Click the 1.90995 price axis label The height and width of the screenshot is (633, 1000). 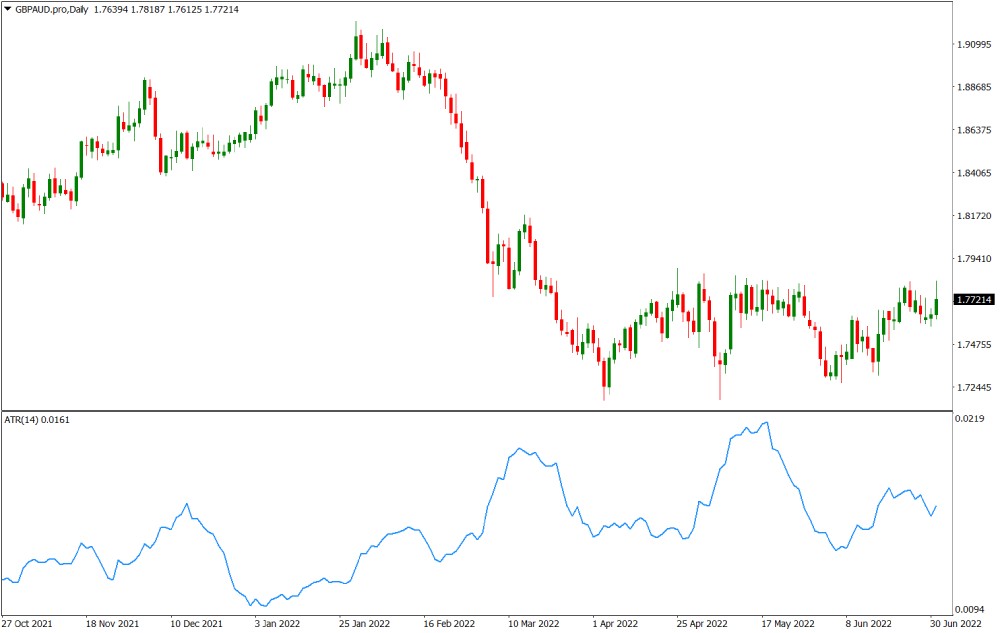click(x=973, y=44)
